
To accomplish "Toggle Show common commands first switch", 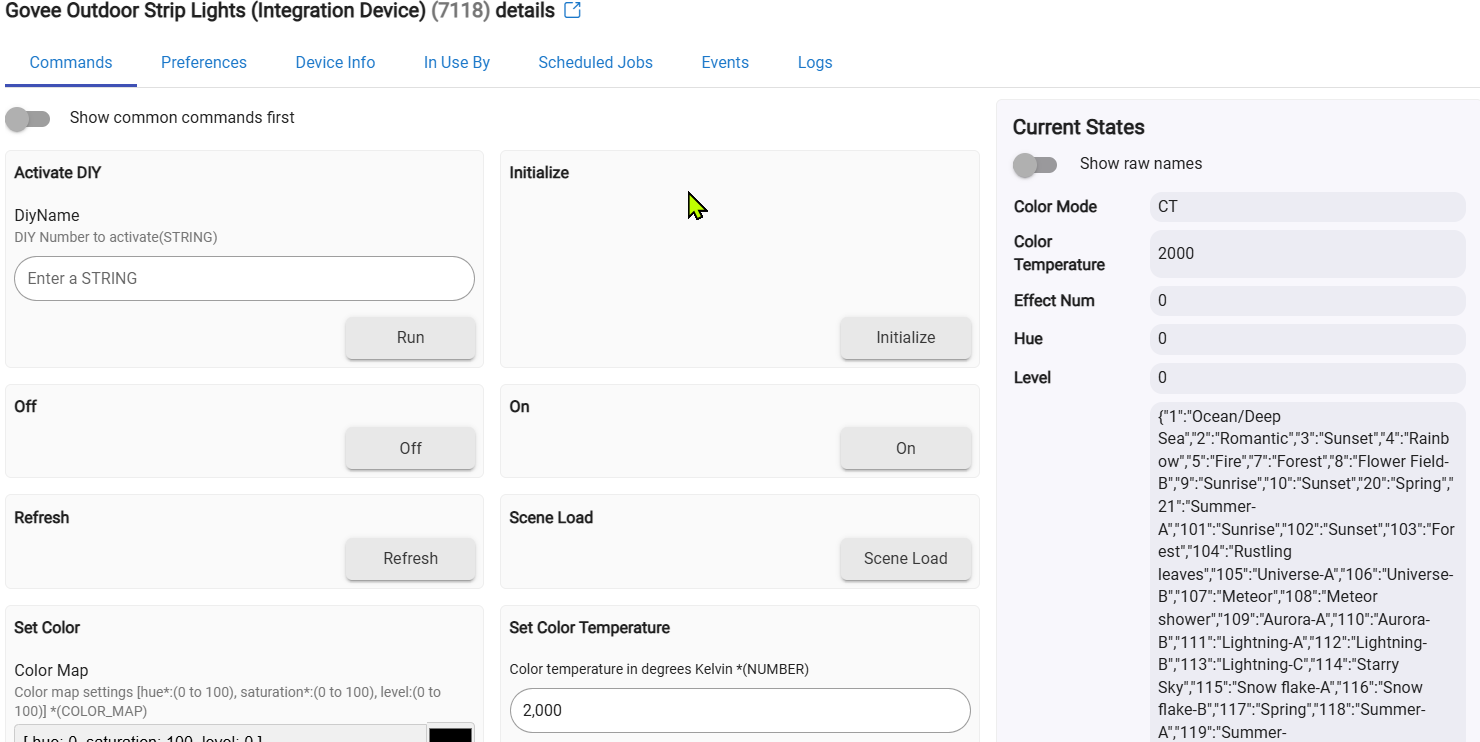I will [x=28, y=118].
